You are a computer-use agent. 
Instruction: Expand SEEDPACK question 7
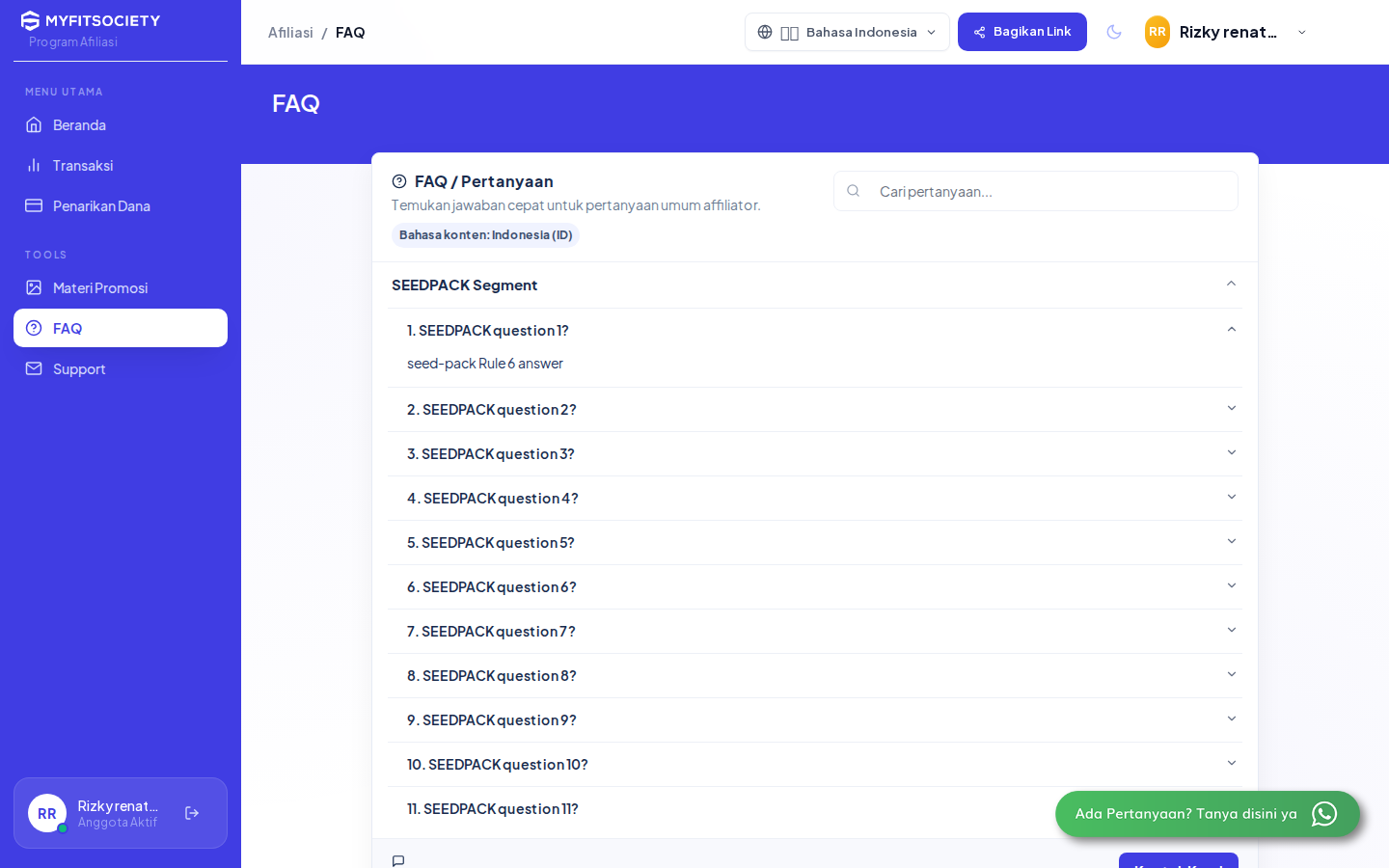tap(815, 631)
